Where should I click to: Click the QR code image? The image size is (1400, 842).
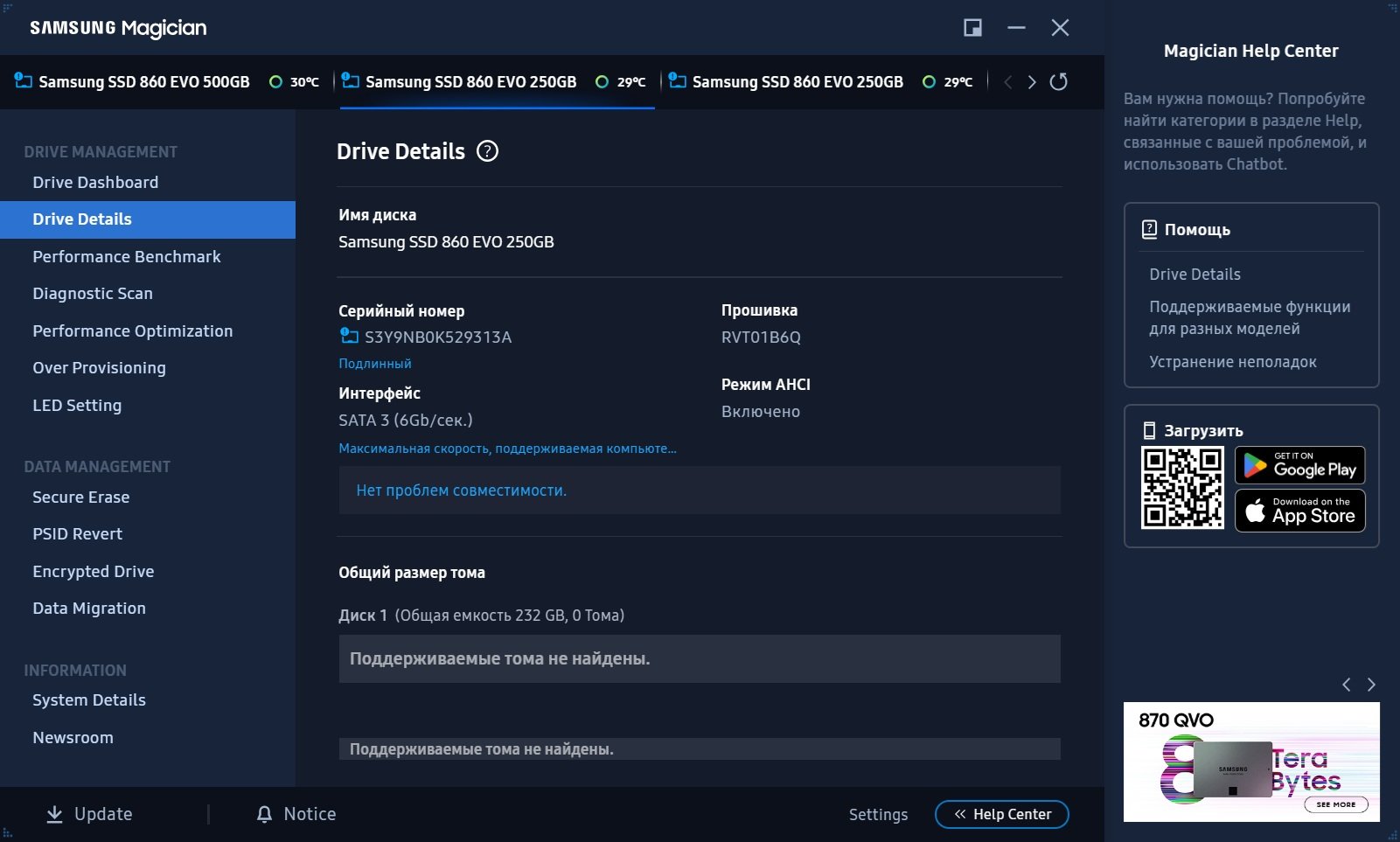coord(1181,488)
